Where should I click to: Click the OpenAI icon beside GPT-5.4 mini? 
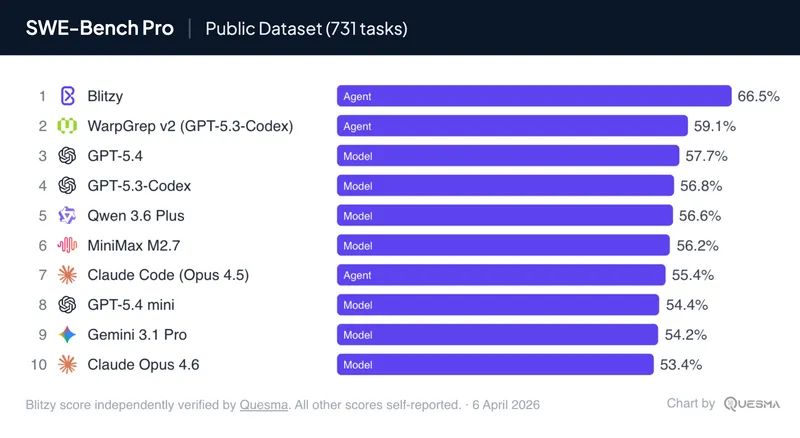[x=68, y=305]
